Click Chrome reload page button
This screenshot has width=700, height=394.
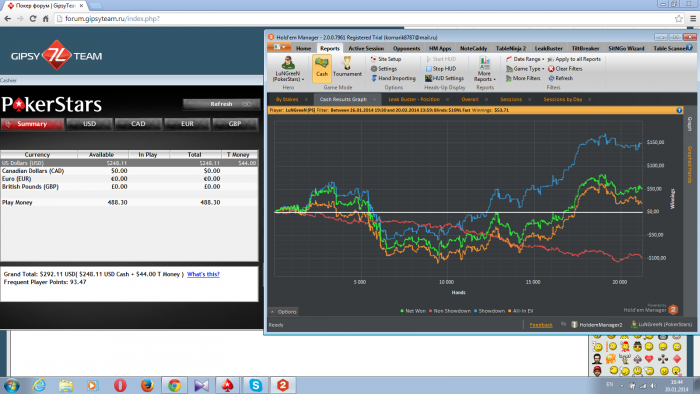[33, 19]
